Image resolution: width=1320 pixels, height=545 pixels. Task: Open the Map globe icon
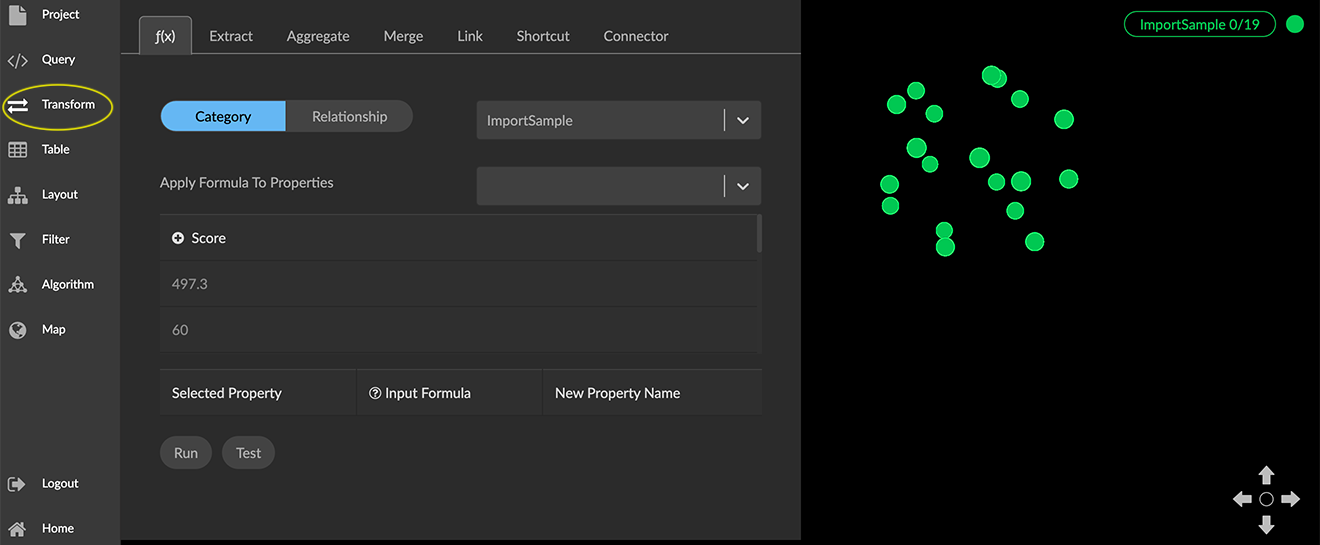(x=17, y=330)
